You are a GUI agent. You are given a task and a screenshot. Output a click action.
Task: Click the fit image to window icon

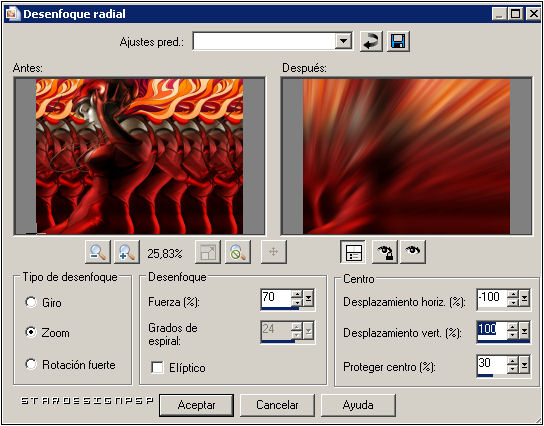(208, 252)
